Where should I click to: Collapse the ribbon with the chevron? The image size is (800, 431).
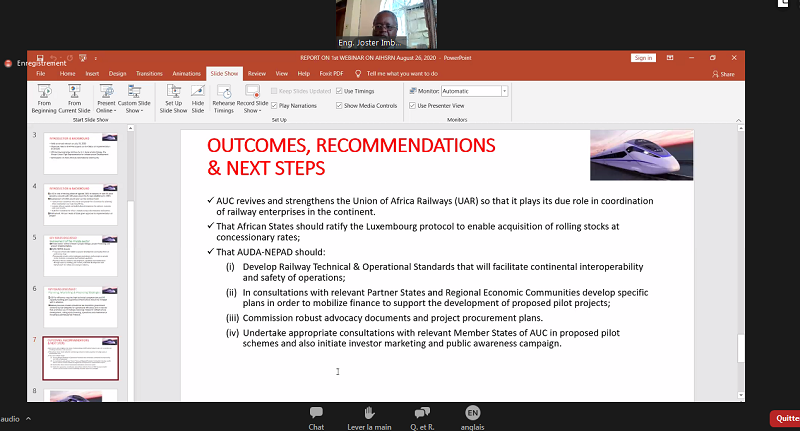[x=738, y=120]
